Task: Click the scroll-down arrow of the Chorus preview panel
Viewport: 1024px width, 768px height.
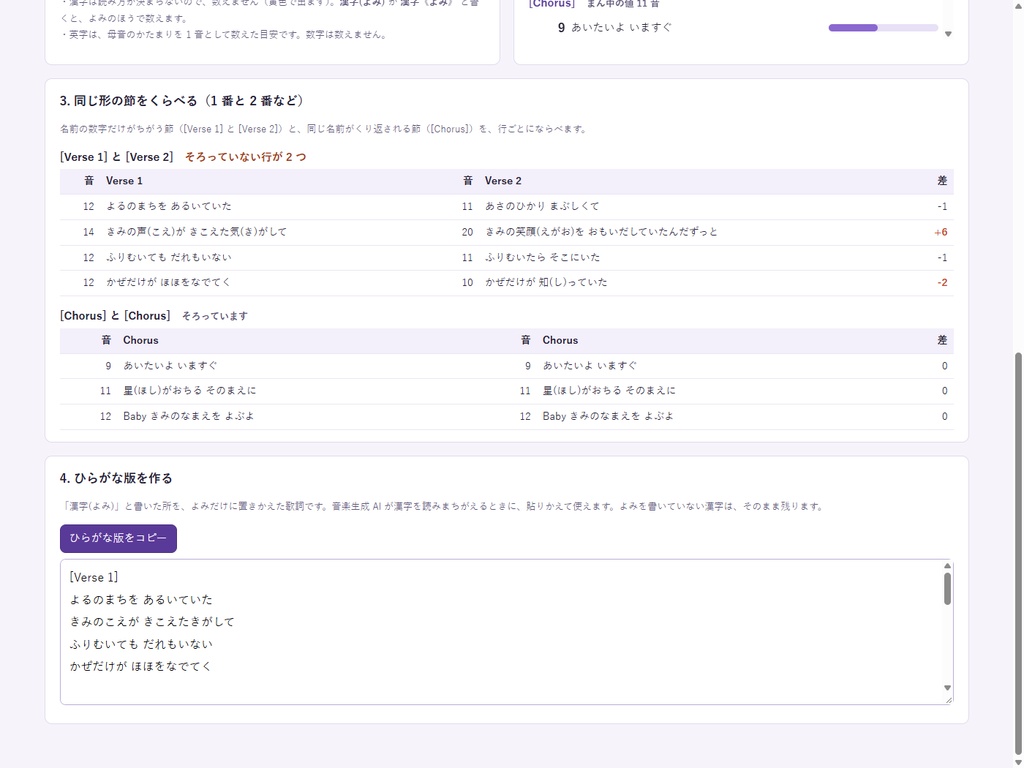Action: tap(948, 34)
